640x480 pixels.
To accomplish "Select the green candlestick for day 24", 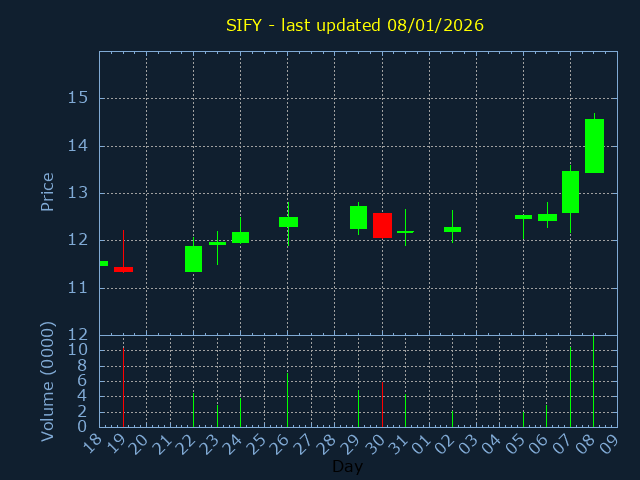I will pyautogui.click(x=240, y=237).
